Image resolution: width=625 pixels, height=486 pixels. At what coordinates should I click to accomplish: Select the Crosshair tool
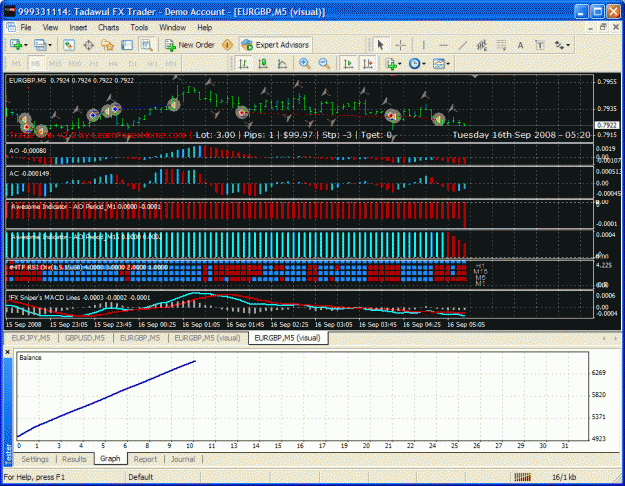[400, 45]
